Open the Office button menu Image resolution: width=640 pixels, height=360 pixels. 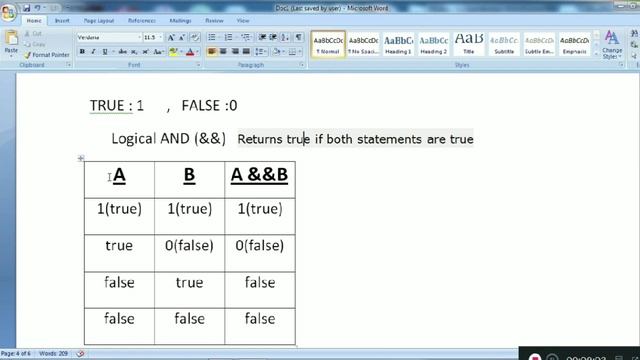8,11
